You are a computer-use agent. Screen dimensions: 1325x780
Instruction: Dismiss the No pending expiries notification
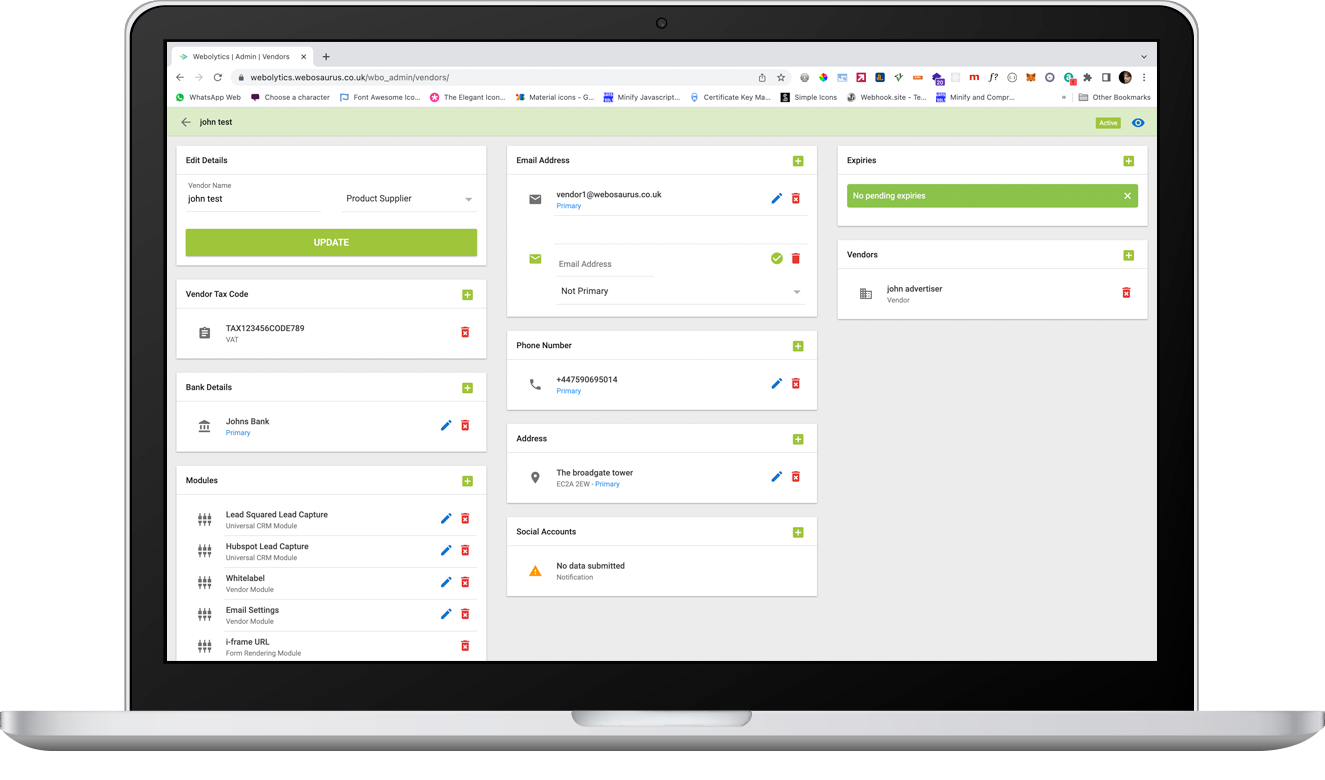coord(1127,195)
